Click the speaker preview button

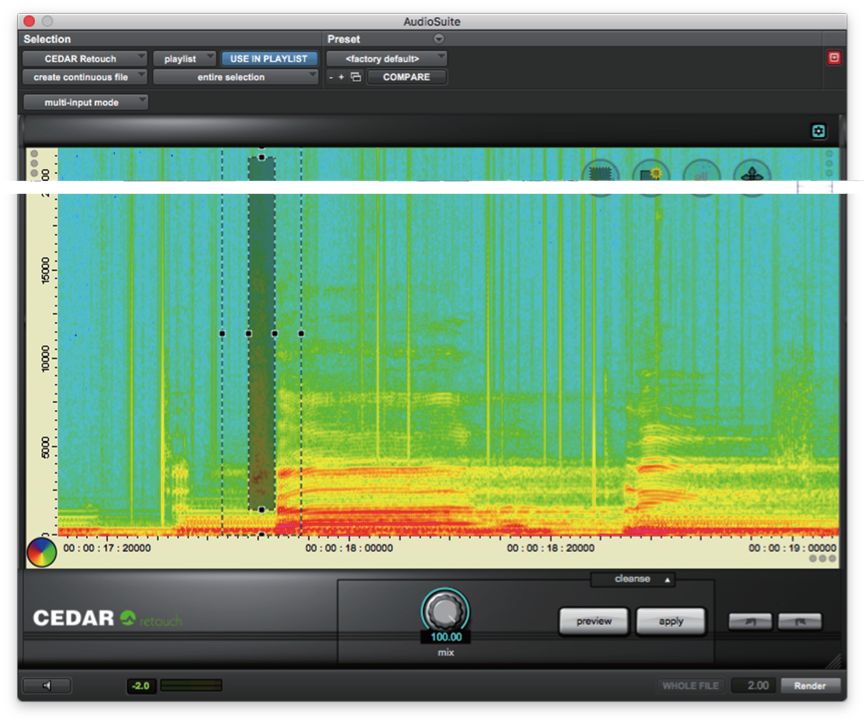click(x=47, y=685)
